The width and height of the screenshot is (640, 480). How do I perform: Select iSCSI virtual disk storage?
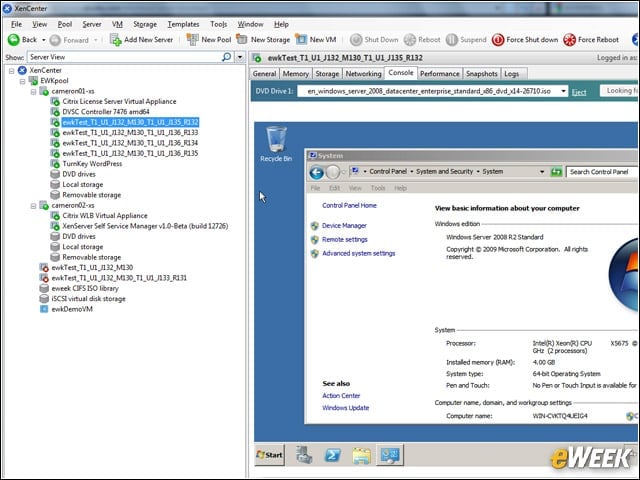pos(89,298)
